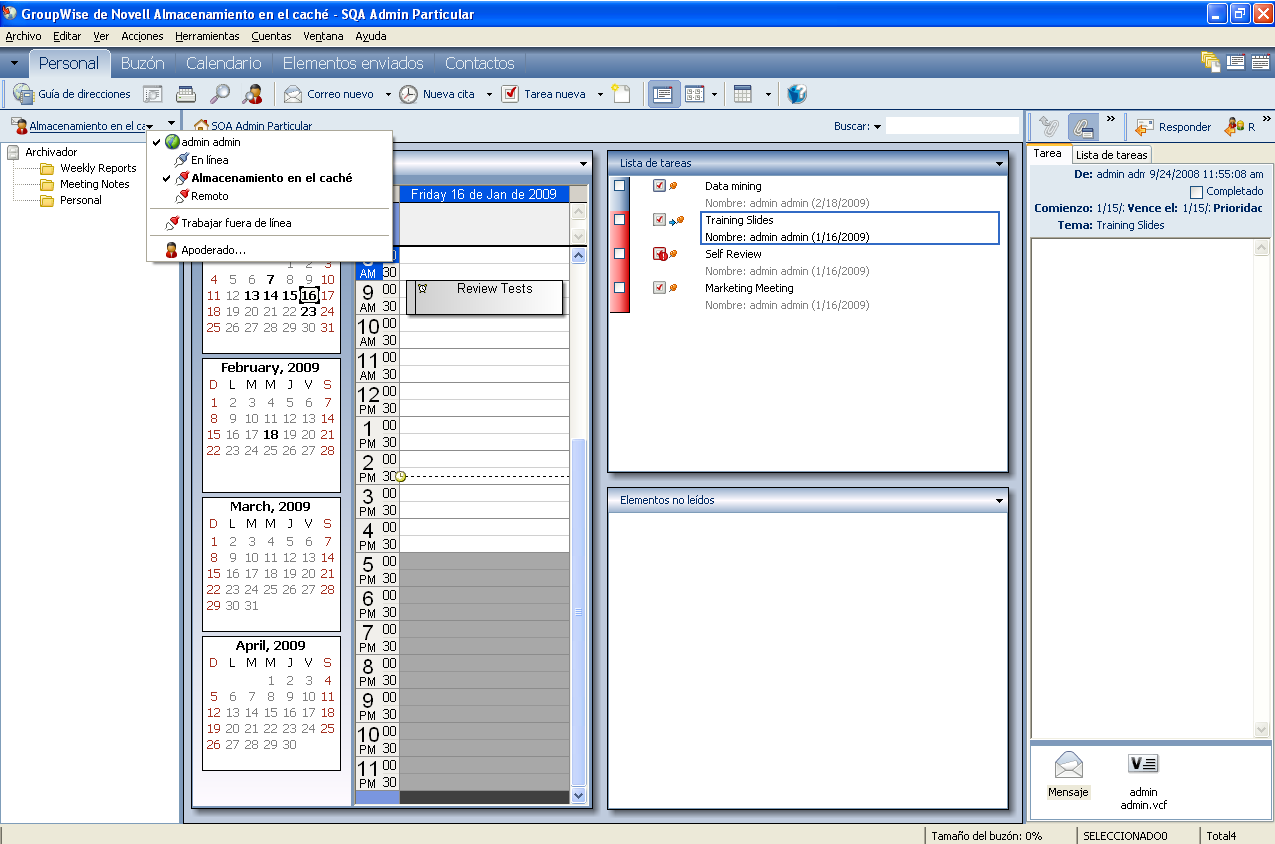
Task: Switch to the Buzón tab
Action: [x=142, y=63]
